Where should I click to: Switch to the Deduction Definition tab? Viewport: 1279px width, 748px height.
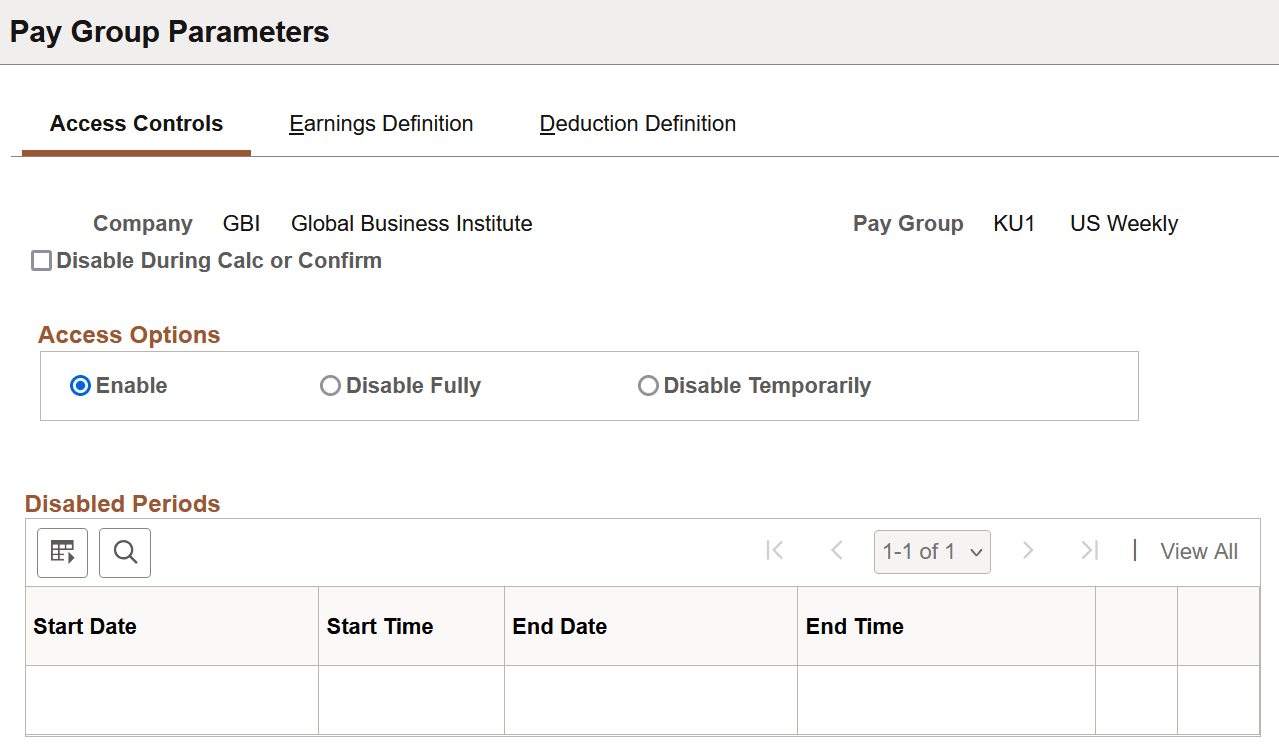coord(637,123)
